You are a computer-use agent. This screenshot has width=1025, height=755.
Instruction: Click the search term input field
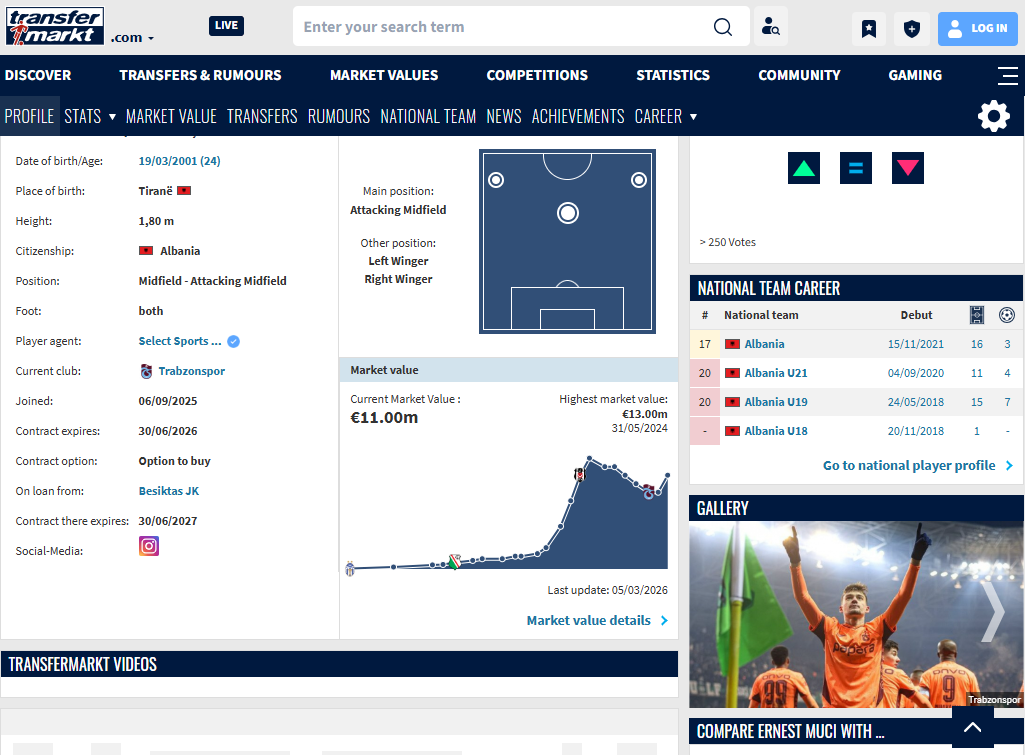[x=500, y=27]
